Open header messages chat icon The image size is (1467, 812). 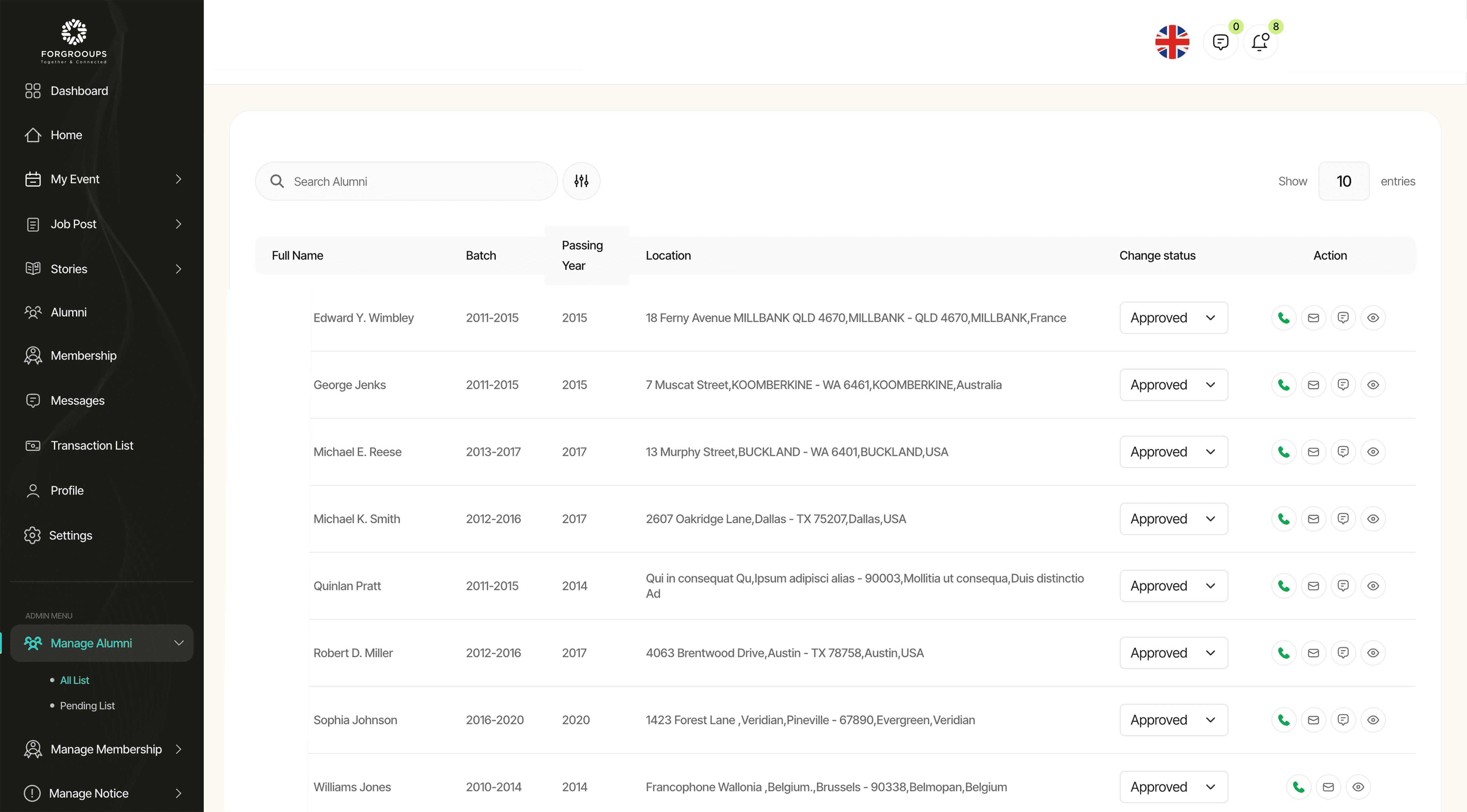(1220, 42)
